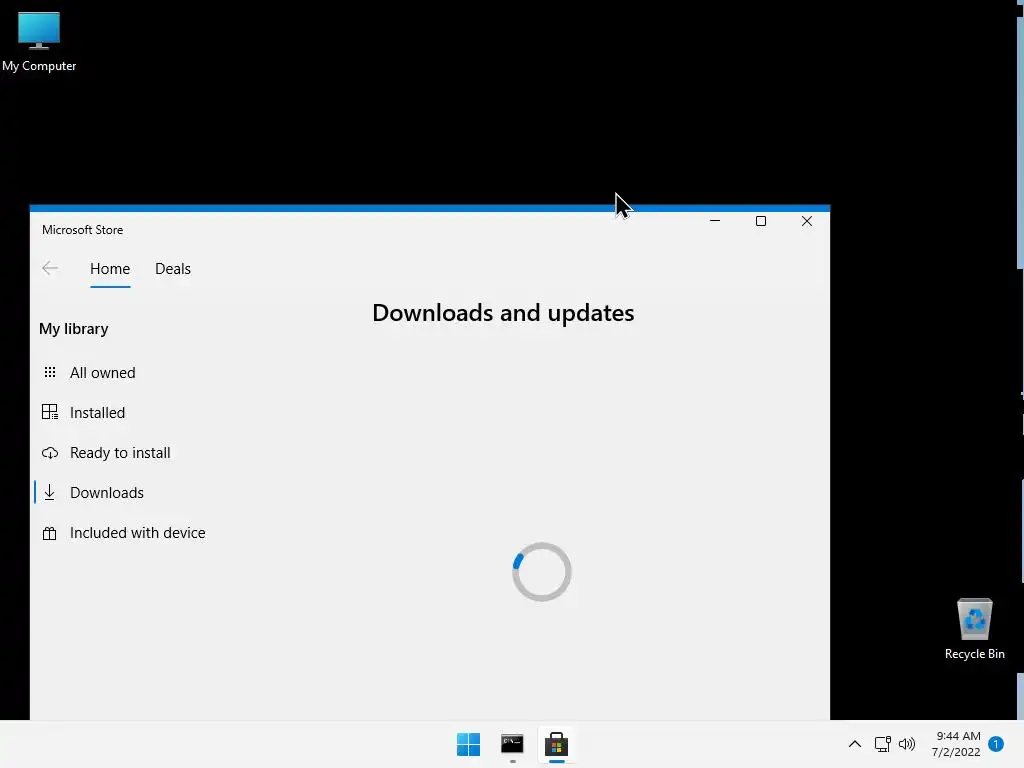Click the My library heading
This screenshot has width=1024, height=768.
click(74, 328)
